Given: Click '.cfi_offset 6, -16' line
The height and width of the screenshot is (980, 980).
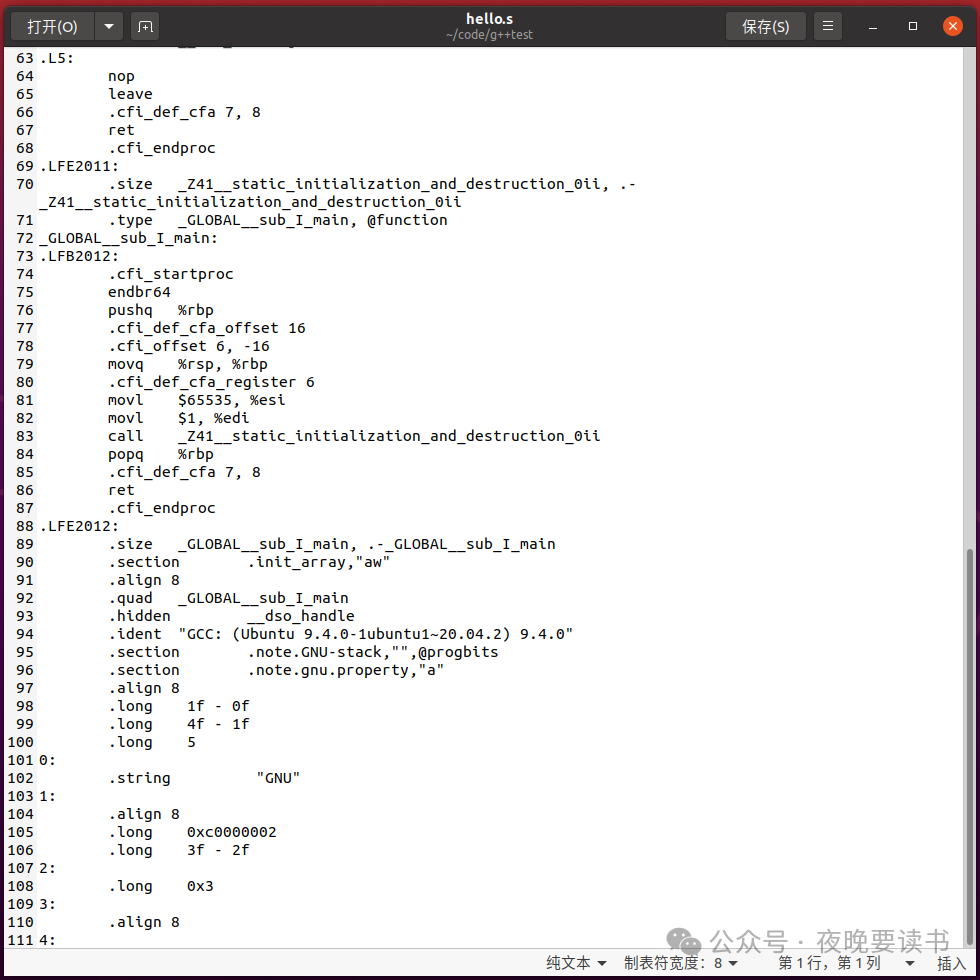Looking at the screenshot, I should tap(189, 346).
